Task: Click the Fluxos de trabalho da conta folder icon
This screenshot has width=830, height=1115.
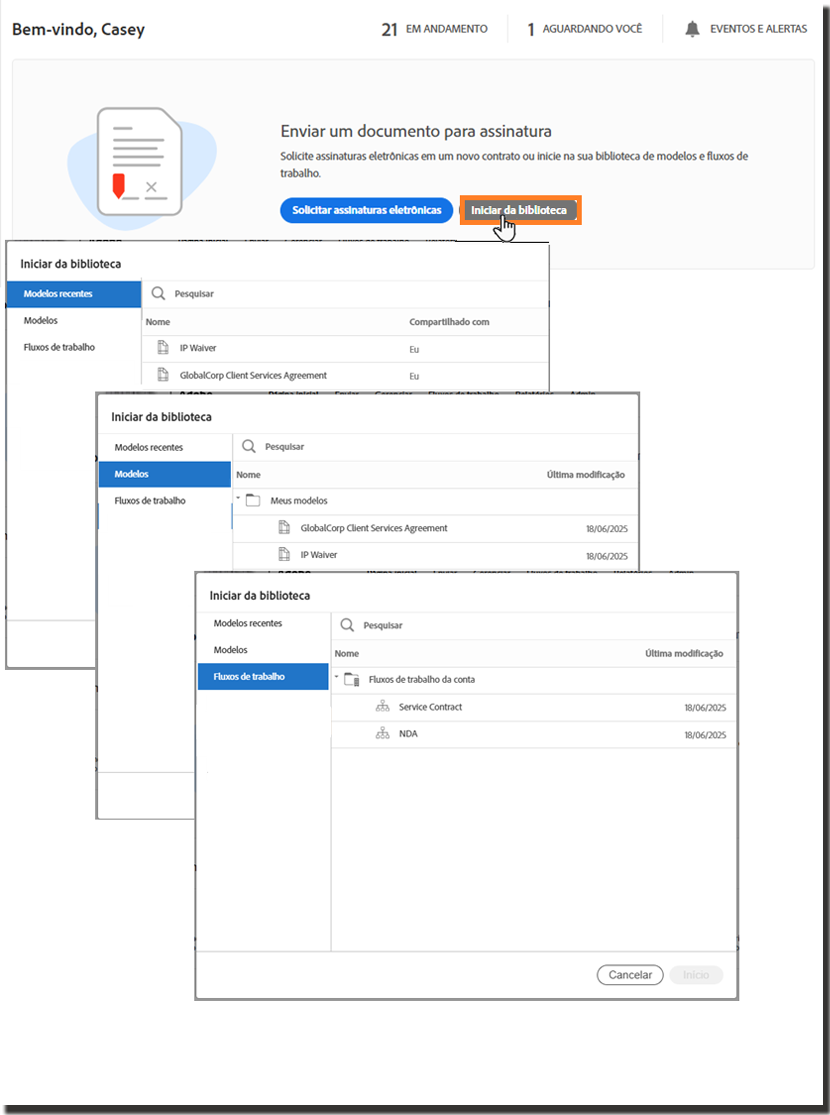Action: (351, 679)
